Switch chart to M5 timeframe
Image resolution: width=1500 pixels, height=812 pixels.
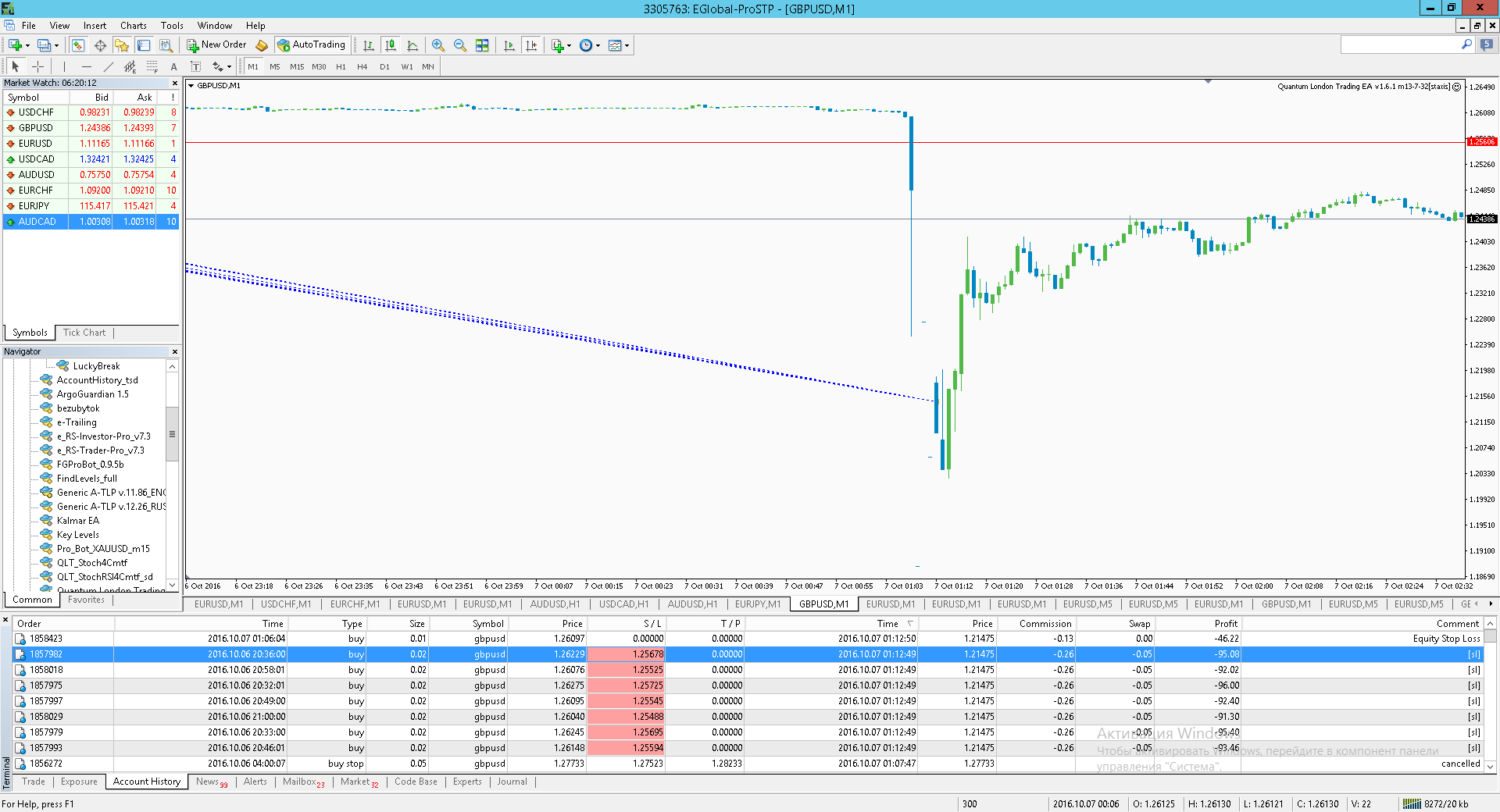(x=275, y=66)
